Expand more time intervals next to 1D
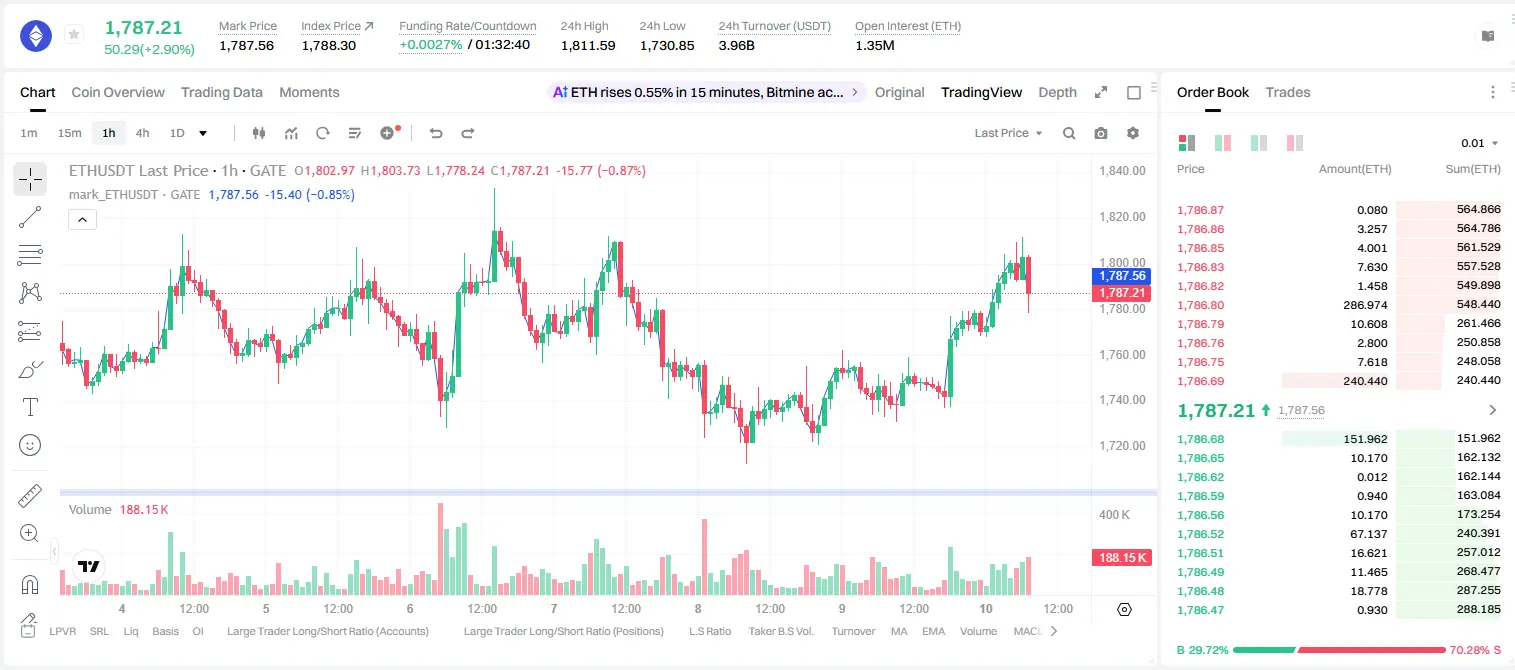Viewport: 1515px width, 670px height. coord(204,133)
